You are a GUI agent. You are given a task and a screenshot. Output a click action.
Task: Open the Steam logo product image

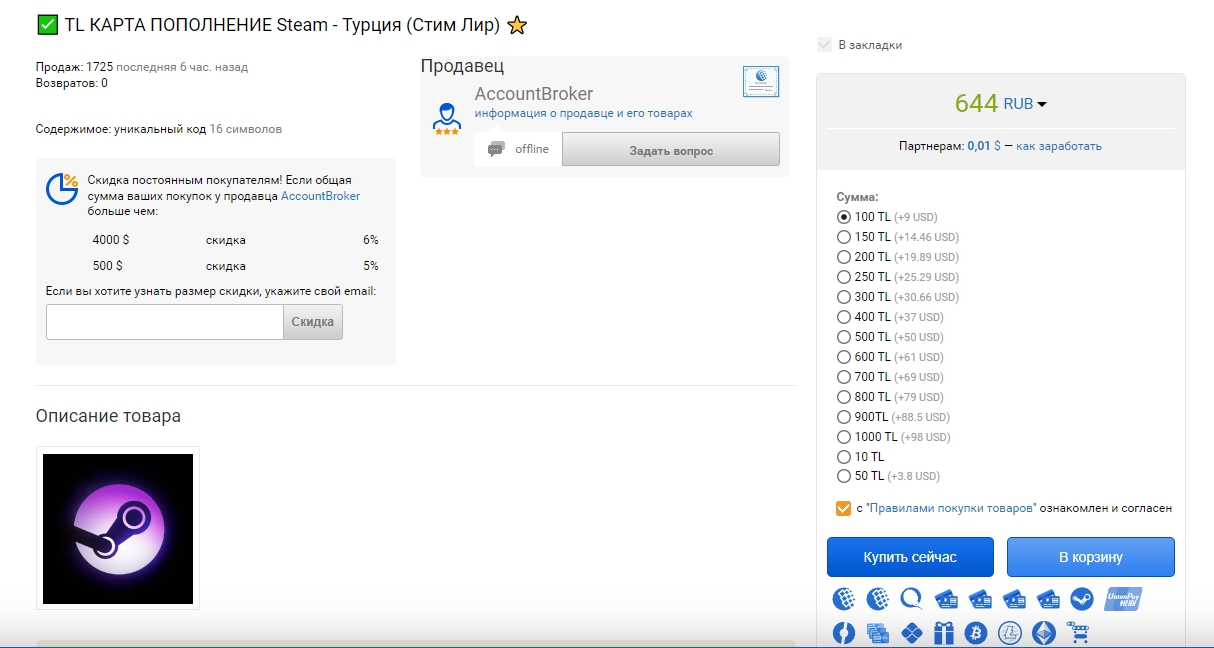pos(118,528)
